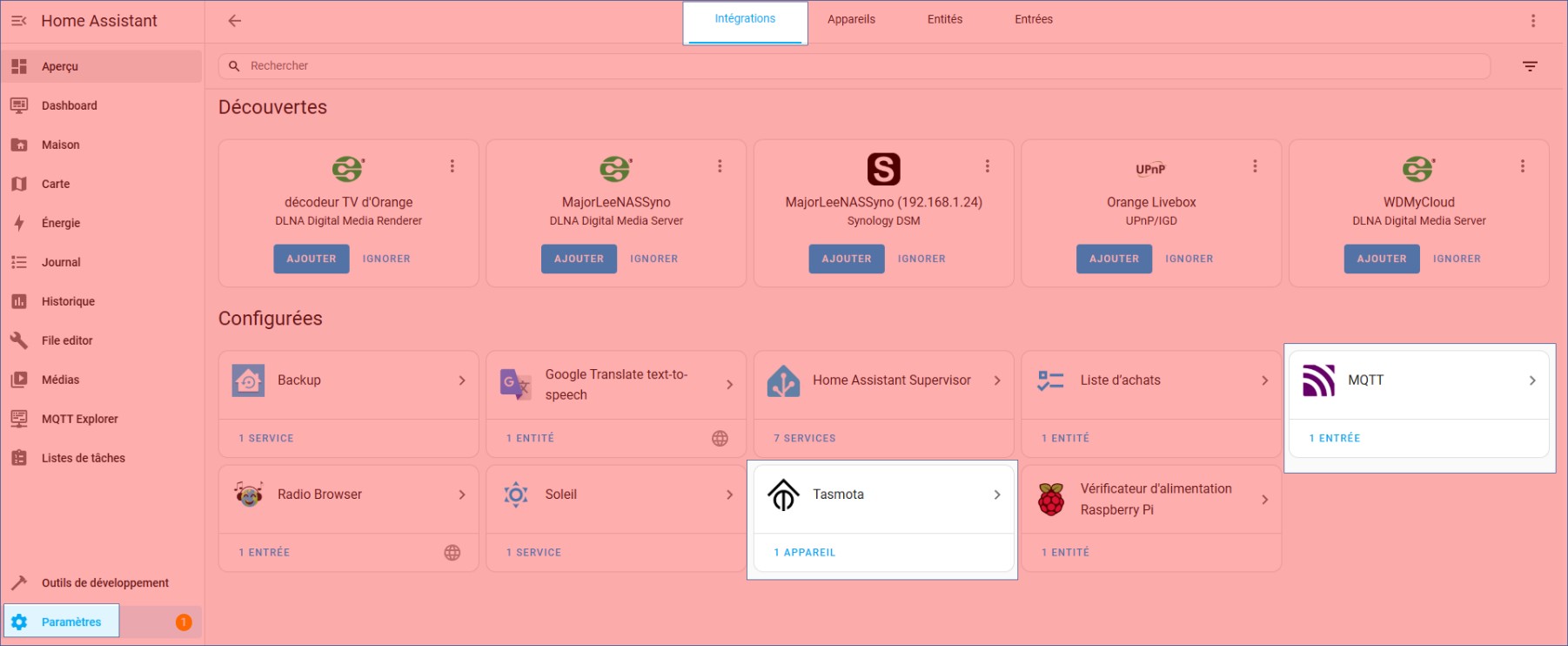Click the search magnifier icon
The width and height of the screenshot is (1568, 646).
pos(234,66)
